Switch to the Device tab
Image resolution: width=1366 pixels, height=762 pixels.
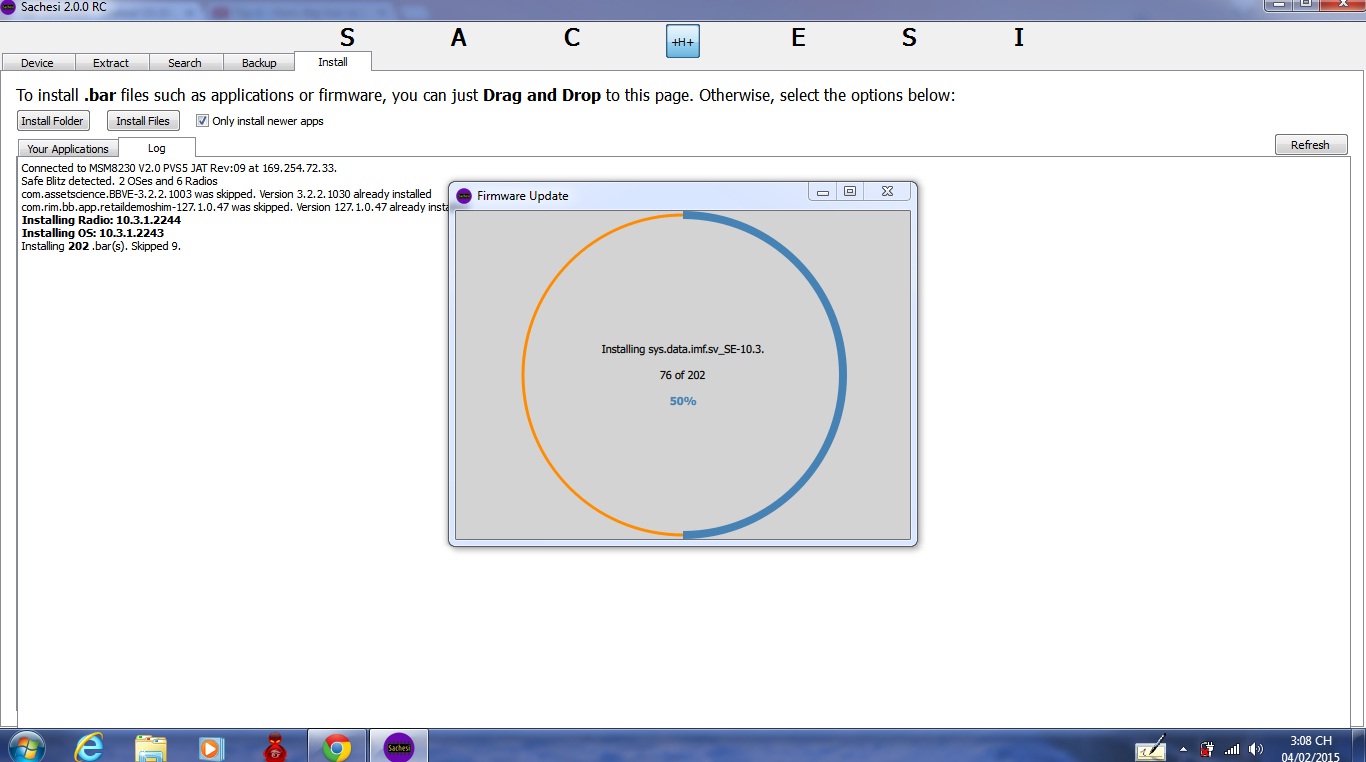click(x=38, y=62)
